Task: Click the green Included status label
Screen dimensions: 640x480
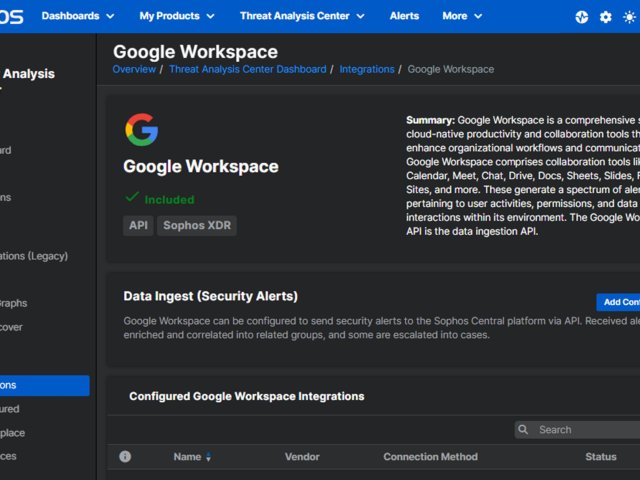Action: pyautogui.click(x=169, y=200)
